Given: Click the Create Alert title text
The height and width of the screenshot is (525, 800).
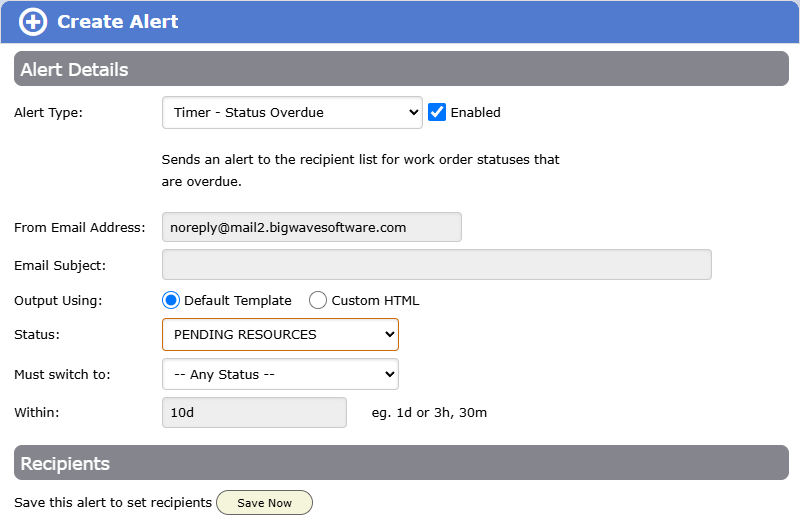Looking at the screenshot, I should coord(118,22).
